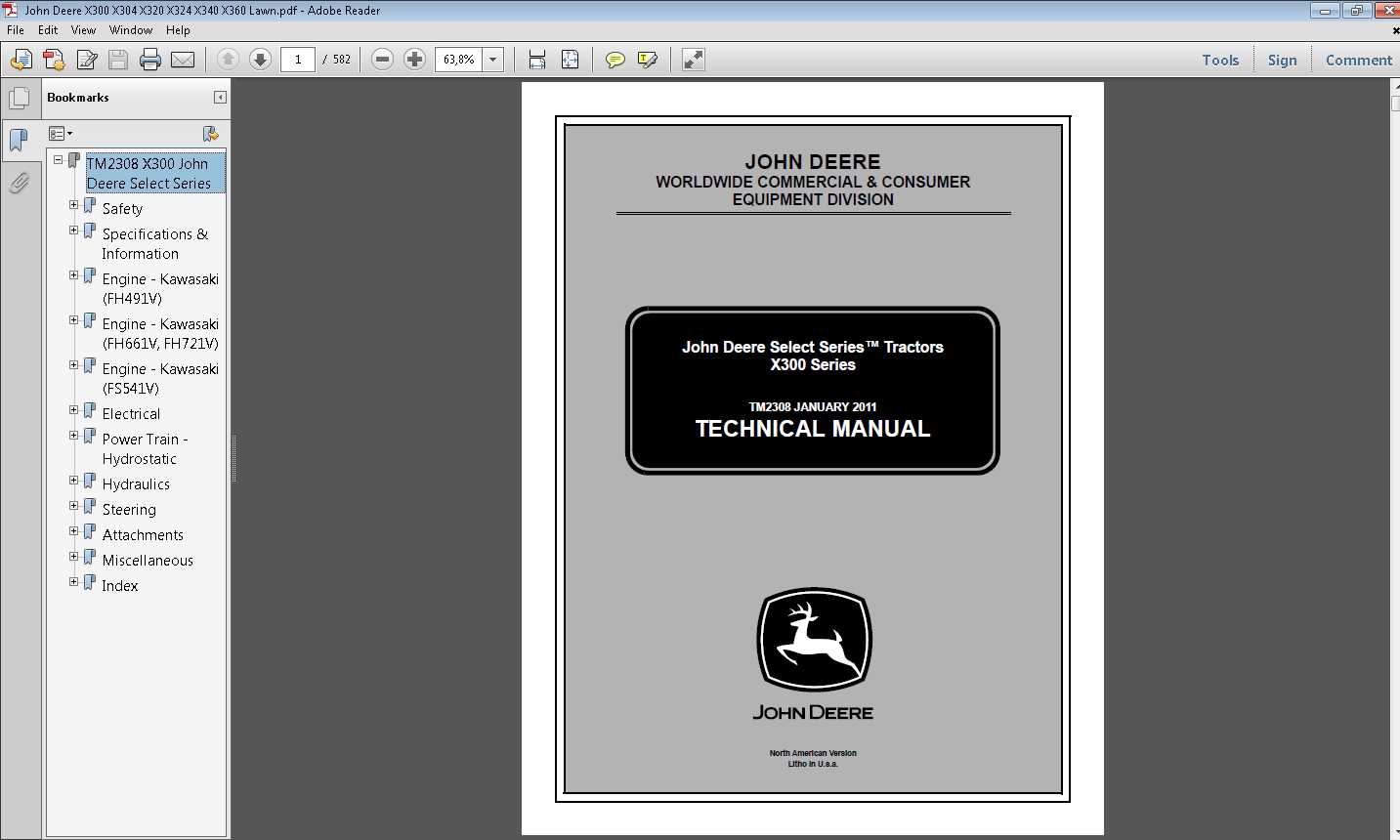Click the vertical scrollbar up arrow
The height and width of the screenshot is (840, 1400).
tap(1395, 87)
